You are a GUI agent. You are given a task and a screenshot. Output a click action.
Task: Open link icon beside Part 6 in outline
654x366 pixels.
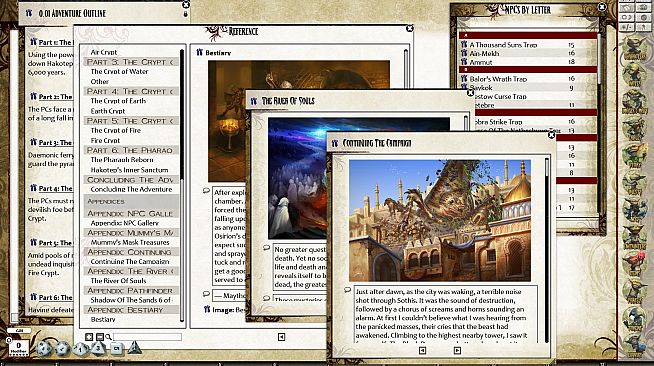point(33,297)
